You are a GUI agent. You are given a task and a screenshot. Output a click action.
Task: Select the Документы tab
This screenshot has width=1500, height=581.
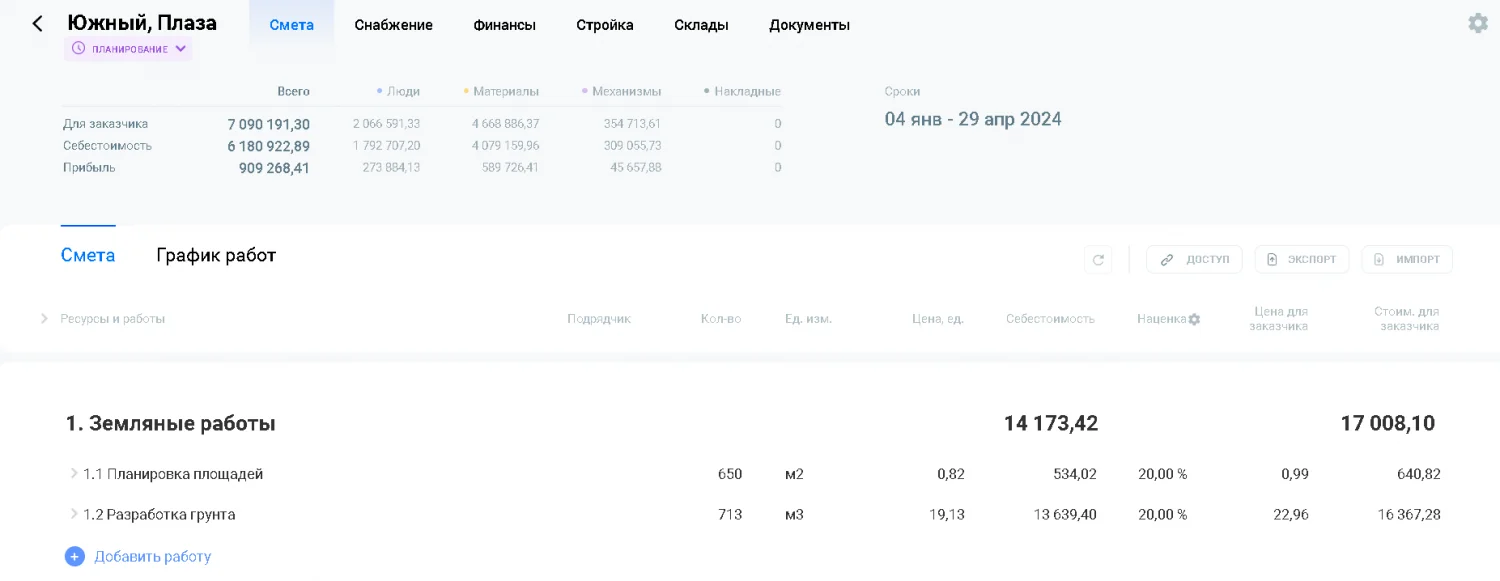click(809, 25)
